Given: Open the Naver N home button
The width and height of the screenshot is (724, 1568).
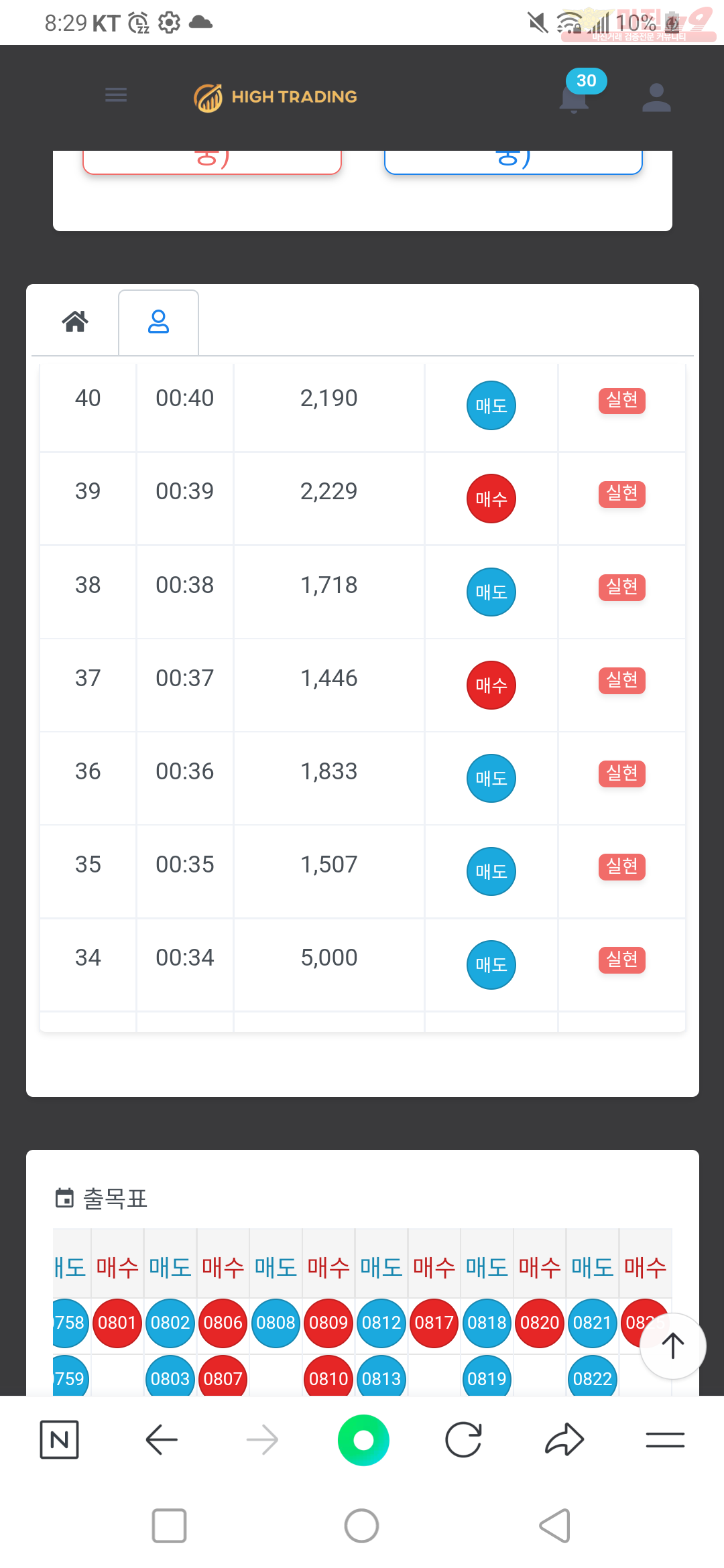Looking at the screenshot, I should [x=60, y=1439].
